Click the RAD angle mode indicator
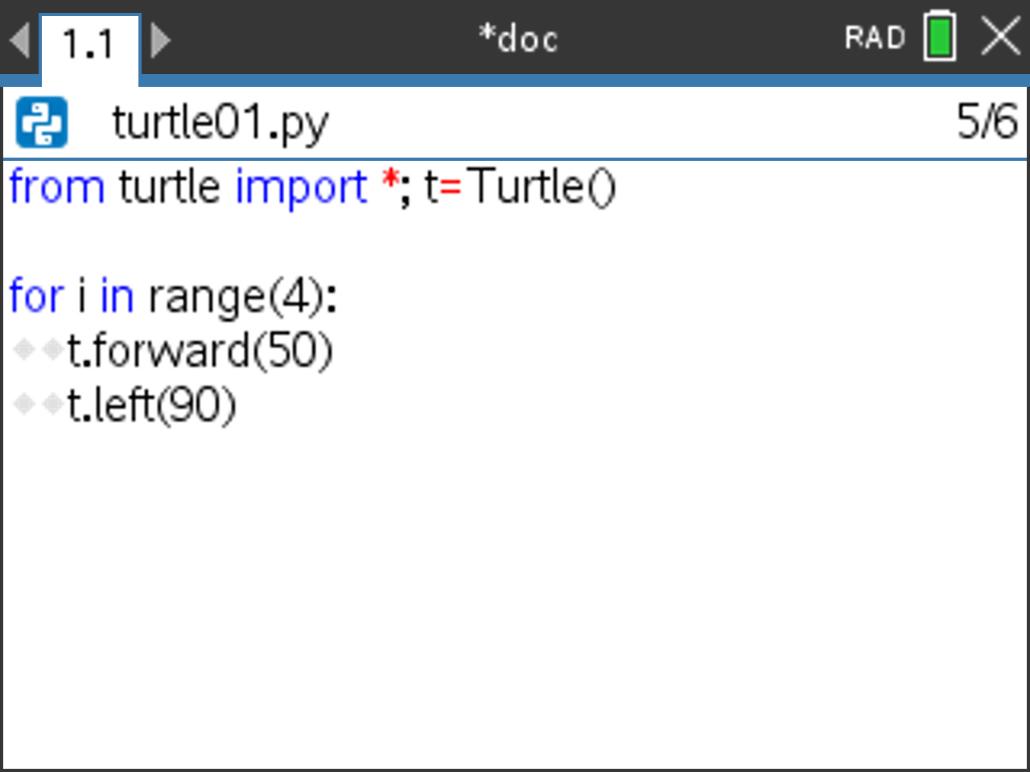 point(874,38)
